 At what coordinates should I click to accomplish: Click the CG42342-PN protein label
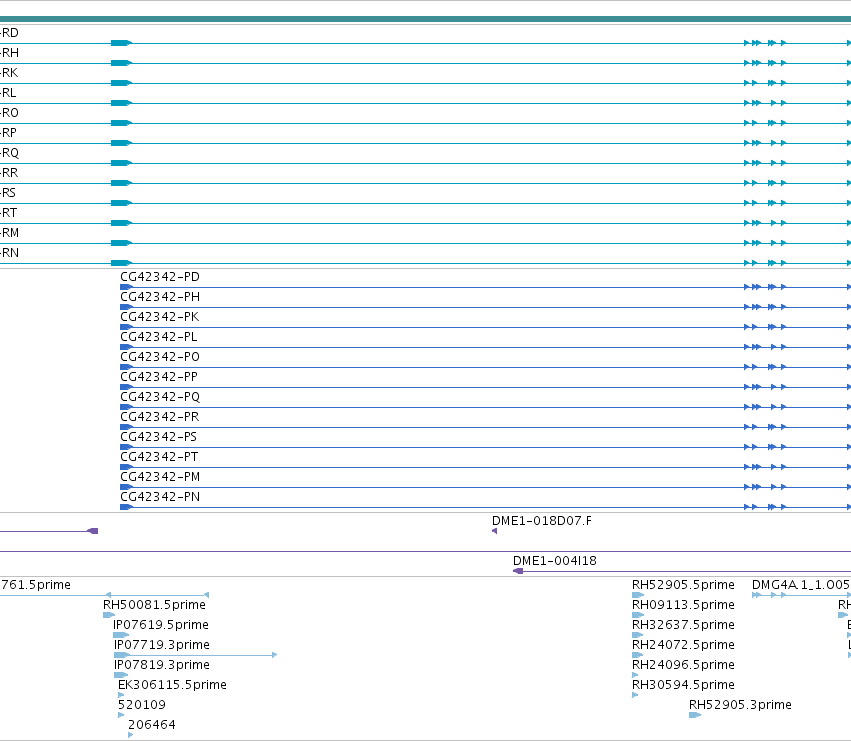[x=160, y=497]
